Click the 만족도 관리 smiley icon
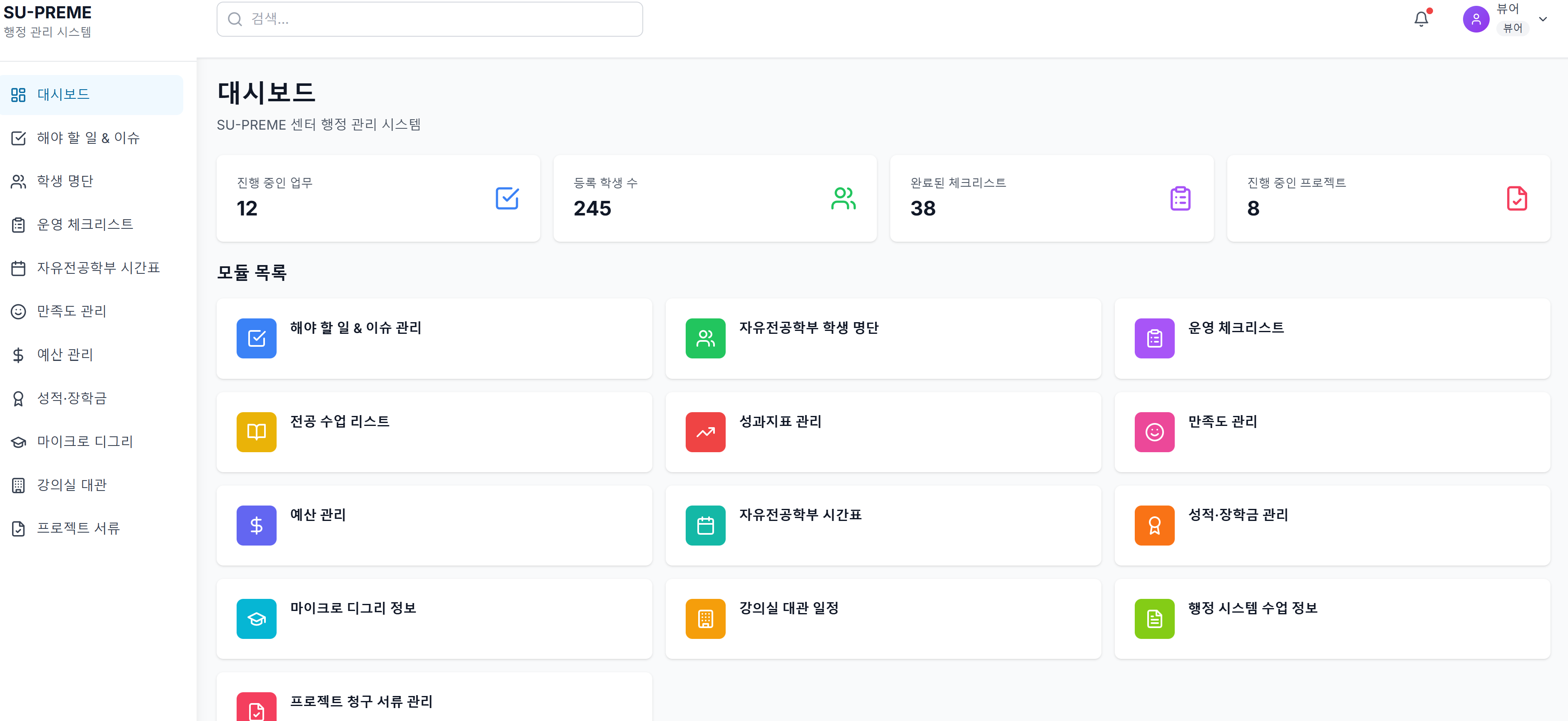Viewport: 1568px width, 721px height. click(17, 310)
